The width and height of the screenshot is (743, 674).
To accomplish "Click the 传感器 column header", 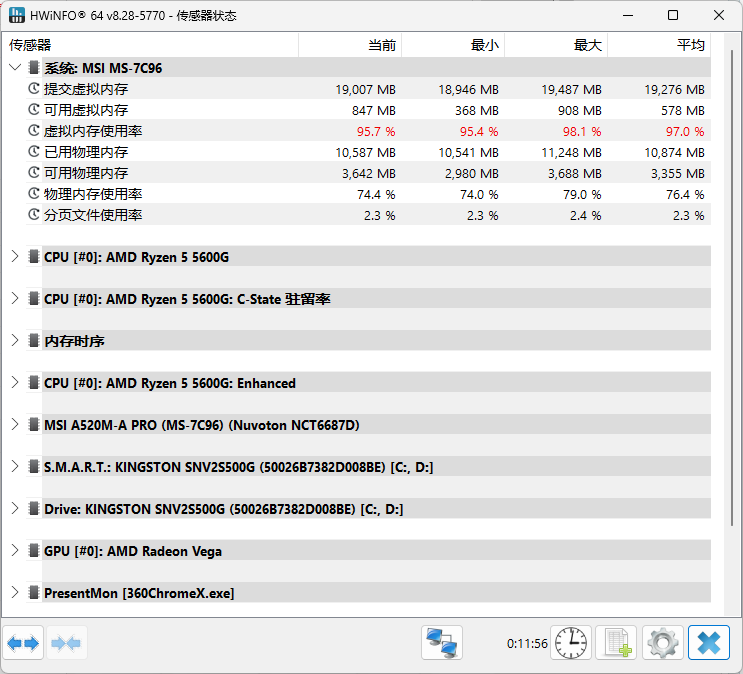I will 150,45.
